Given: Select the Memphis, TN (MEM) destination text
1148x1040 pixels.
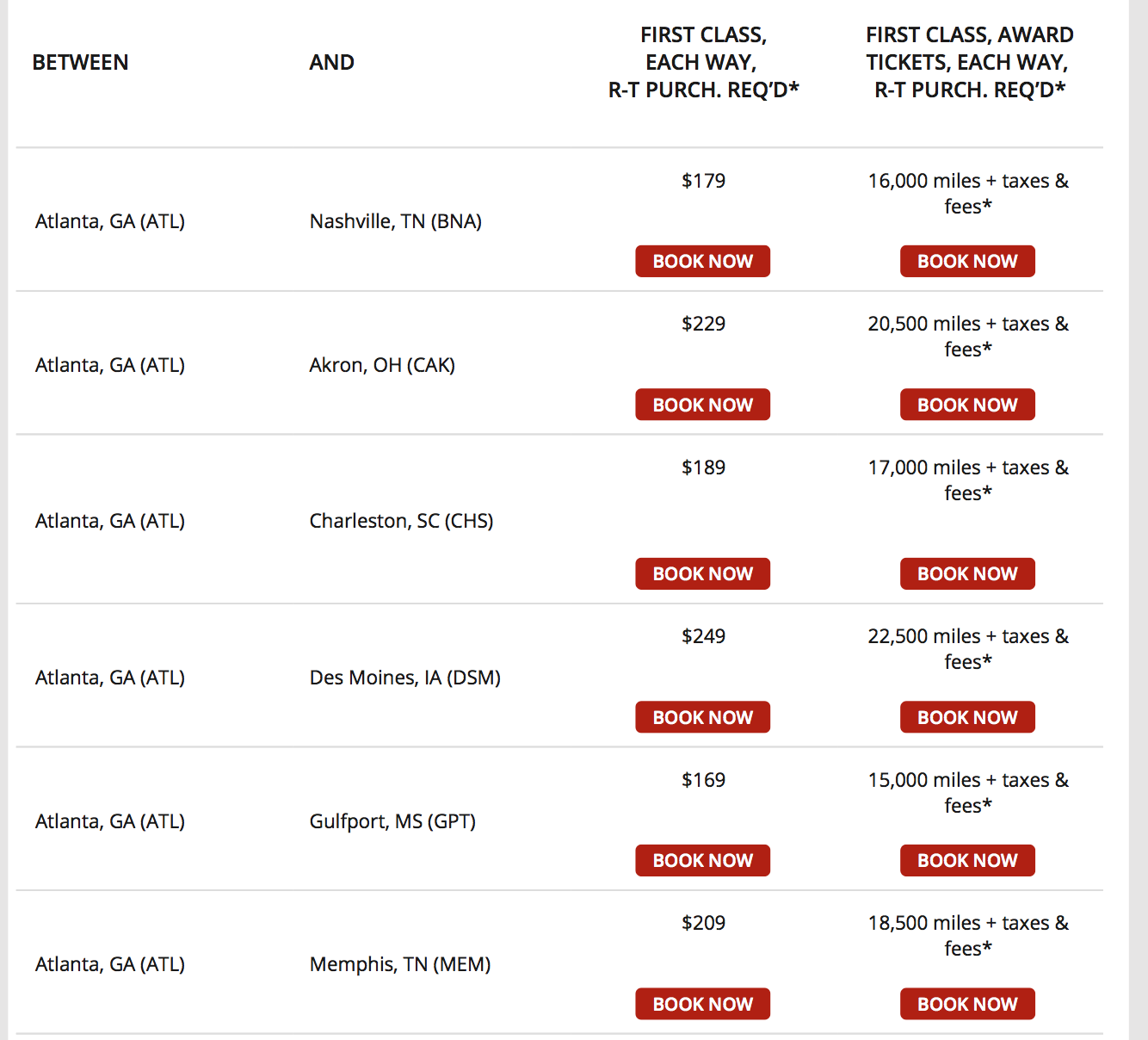Looking at the screenshot, I should [x=400, y=964].
